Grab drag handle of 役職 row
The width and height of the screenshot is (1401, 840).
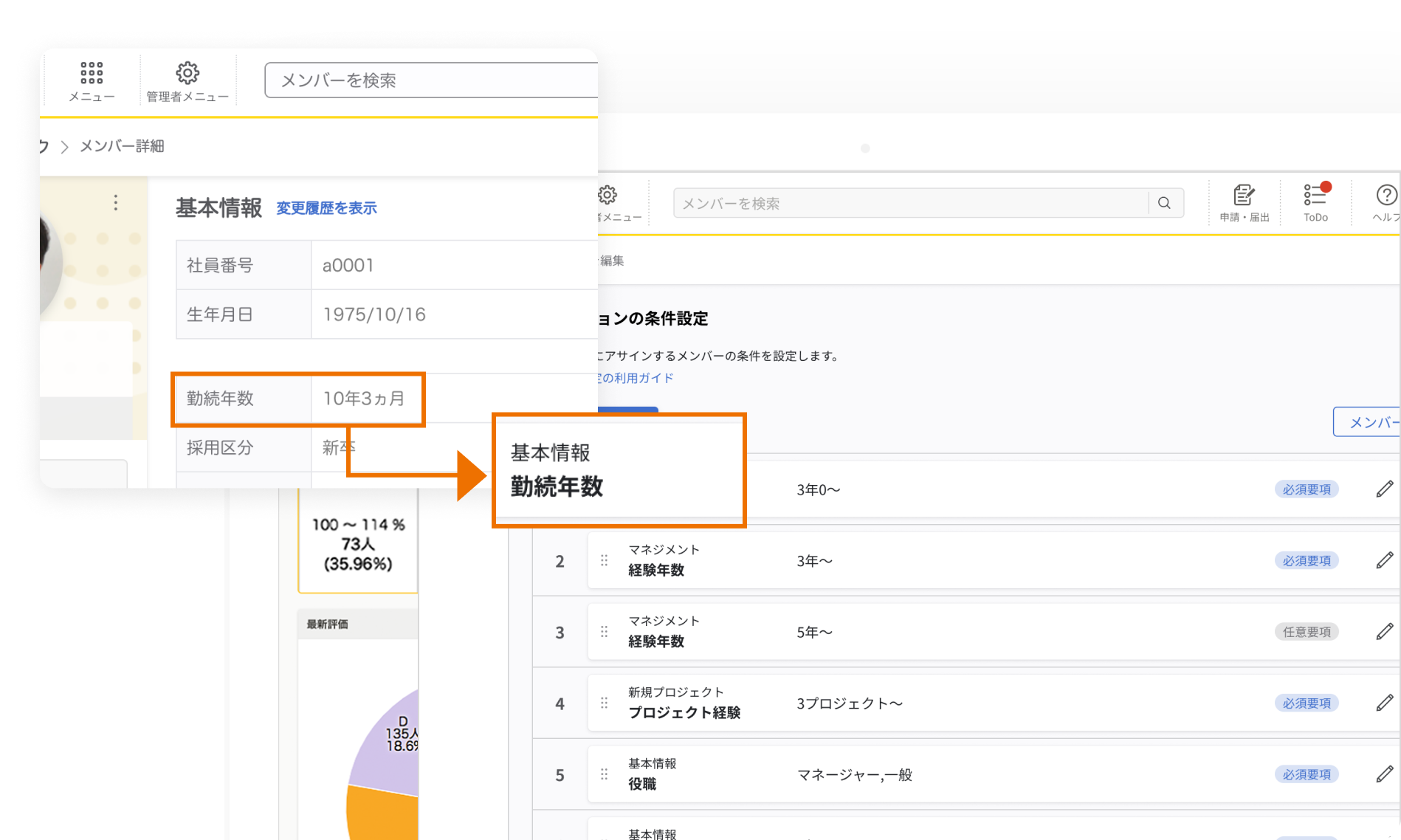point(605,774)
